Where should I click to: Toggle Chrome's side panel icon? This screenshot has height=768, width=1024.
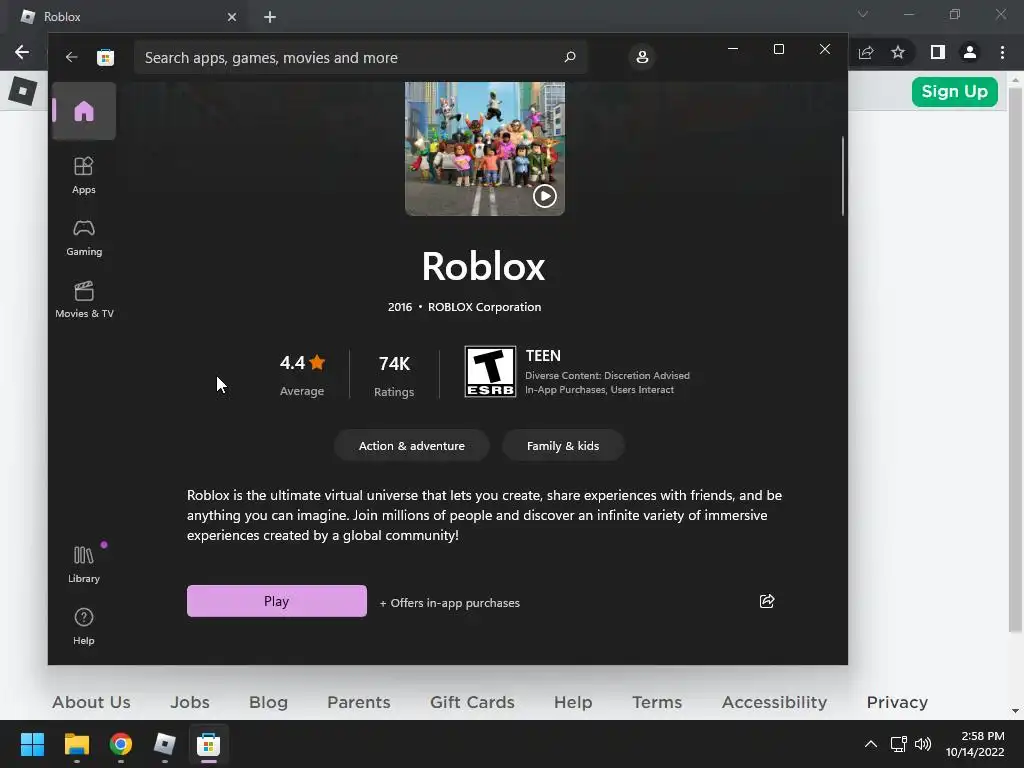pos(938,52)
